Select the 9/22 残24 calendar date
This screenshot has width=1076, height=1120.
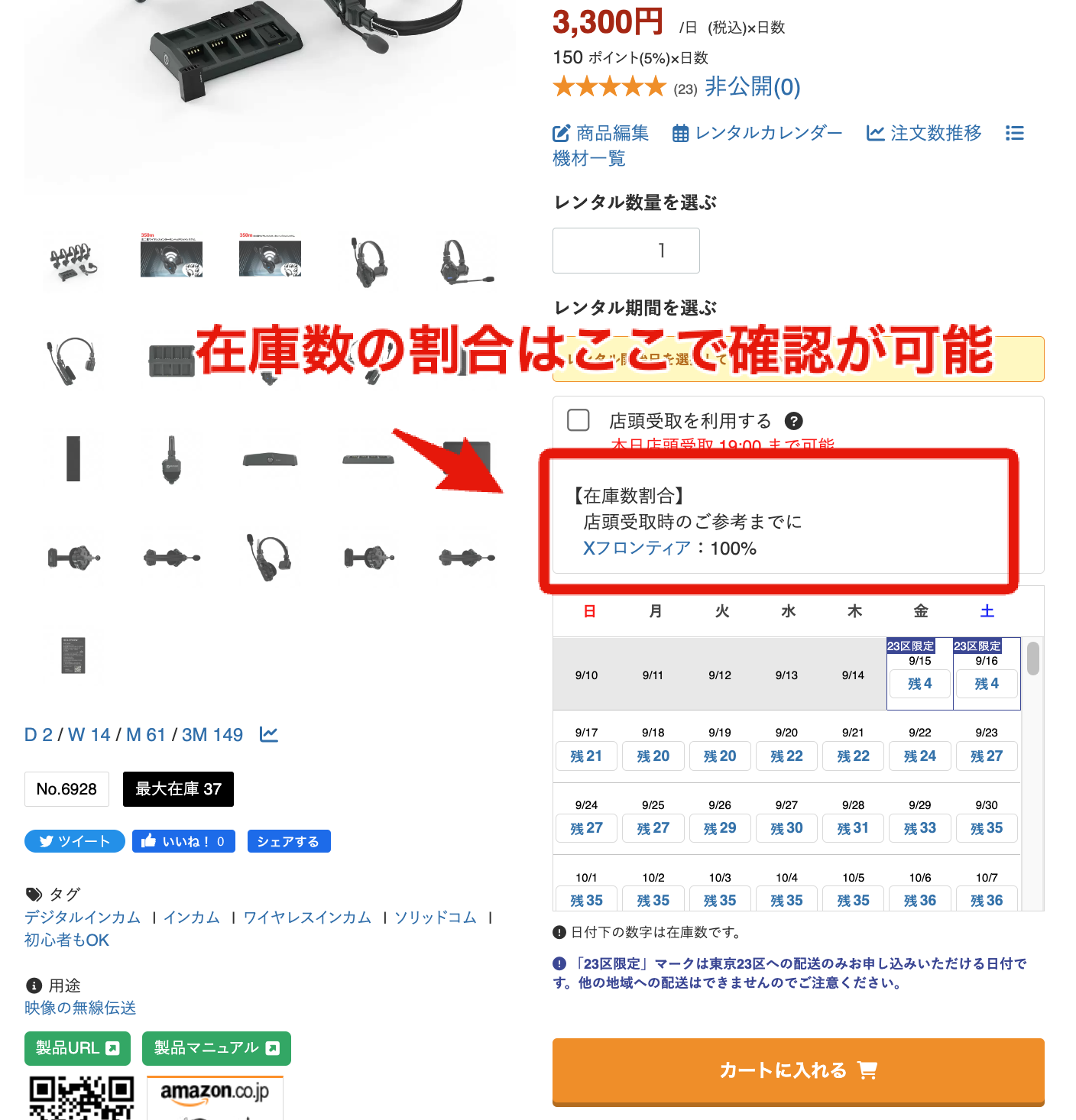[920, 756]
